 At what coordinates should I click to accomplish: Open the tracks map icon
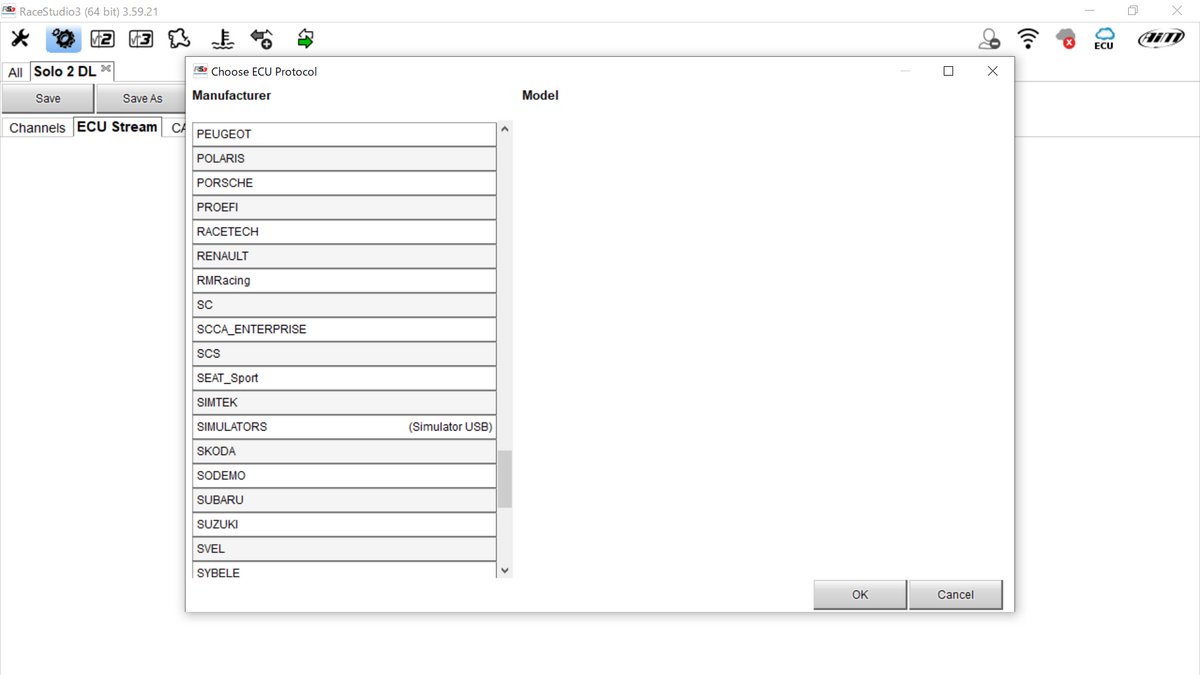[x=179, y=39]
